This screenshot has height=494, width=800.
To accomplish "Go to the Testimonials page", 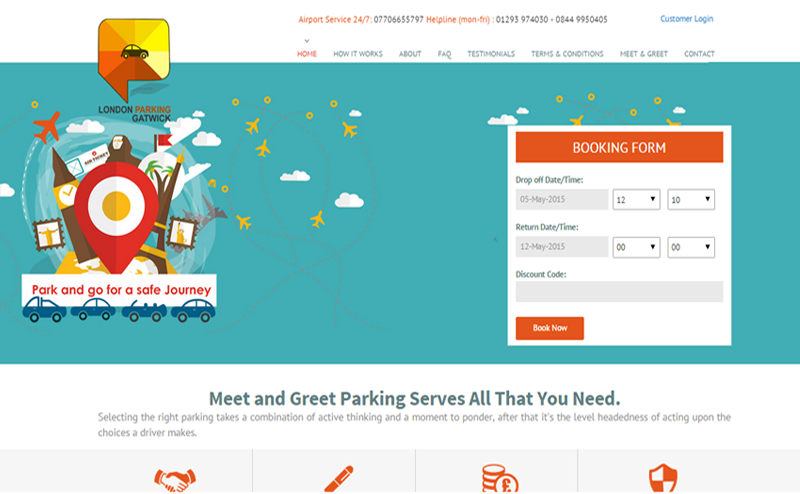I will coord(491,54).
